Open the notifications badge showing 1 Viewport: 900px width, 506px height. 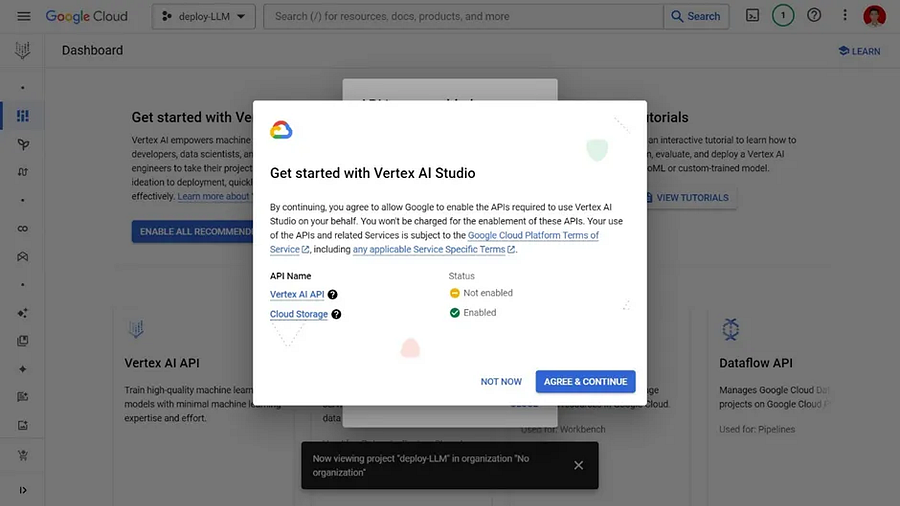coord(783,15)
